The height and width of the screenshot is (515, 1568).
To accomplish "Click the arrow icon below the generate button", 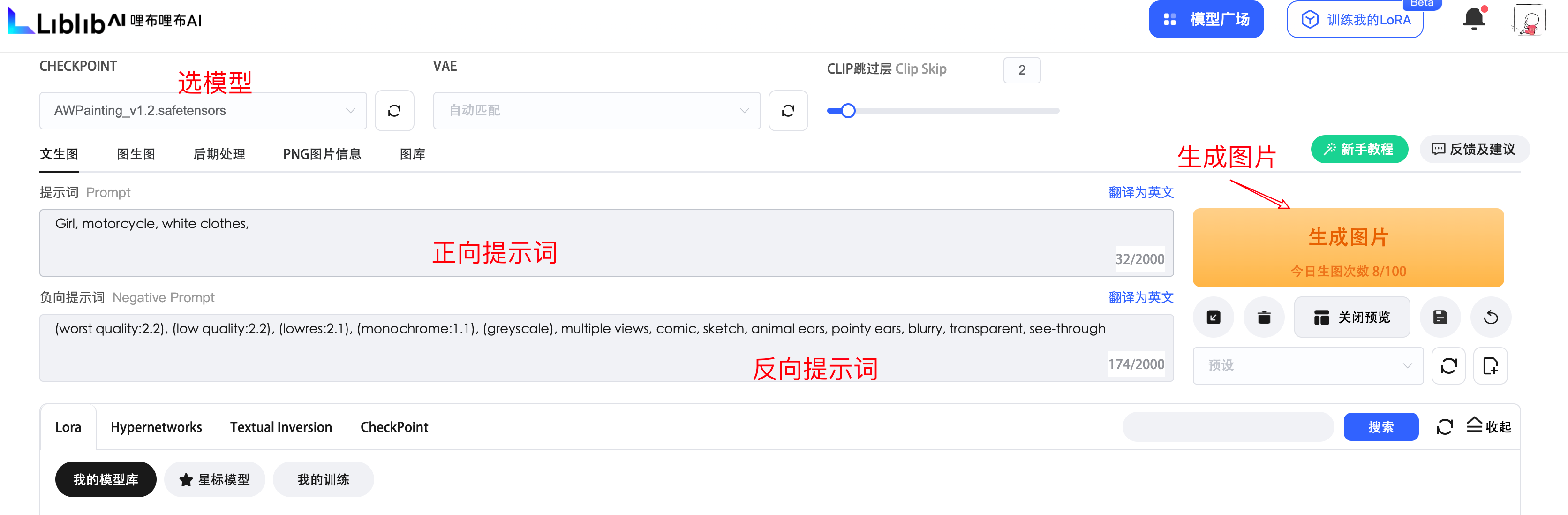I will 1213,317.
